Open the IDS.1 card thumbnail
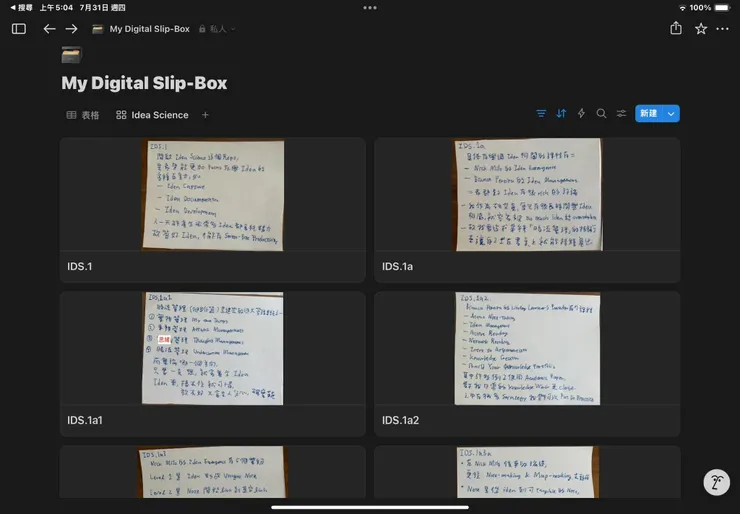This screenshot has height=514, width=740. click(213, 194)
